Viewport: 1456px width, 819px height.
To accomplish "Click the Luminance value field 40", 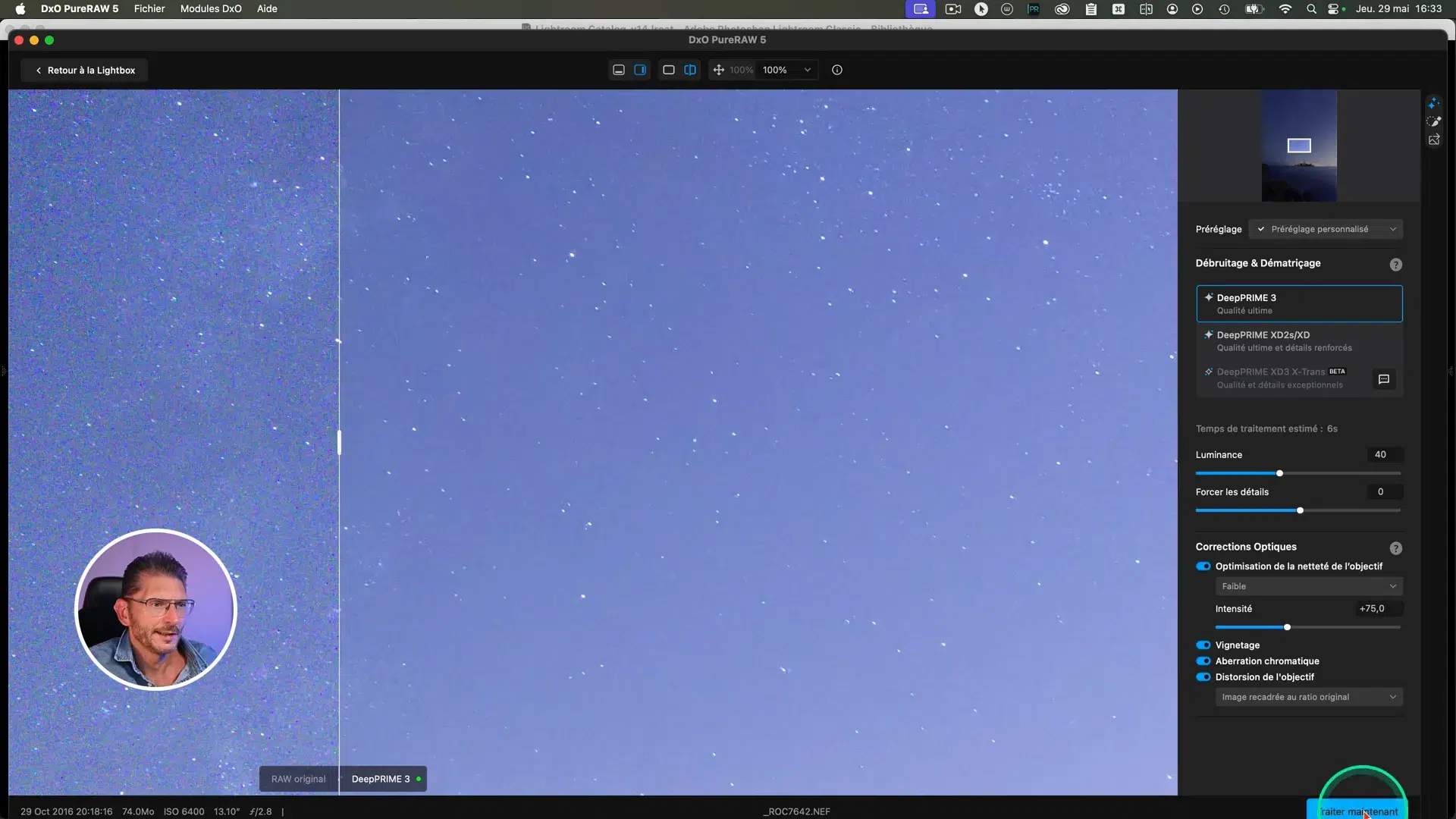I will click(x=1385, y=455).
